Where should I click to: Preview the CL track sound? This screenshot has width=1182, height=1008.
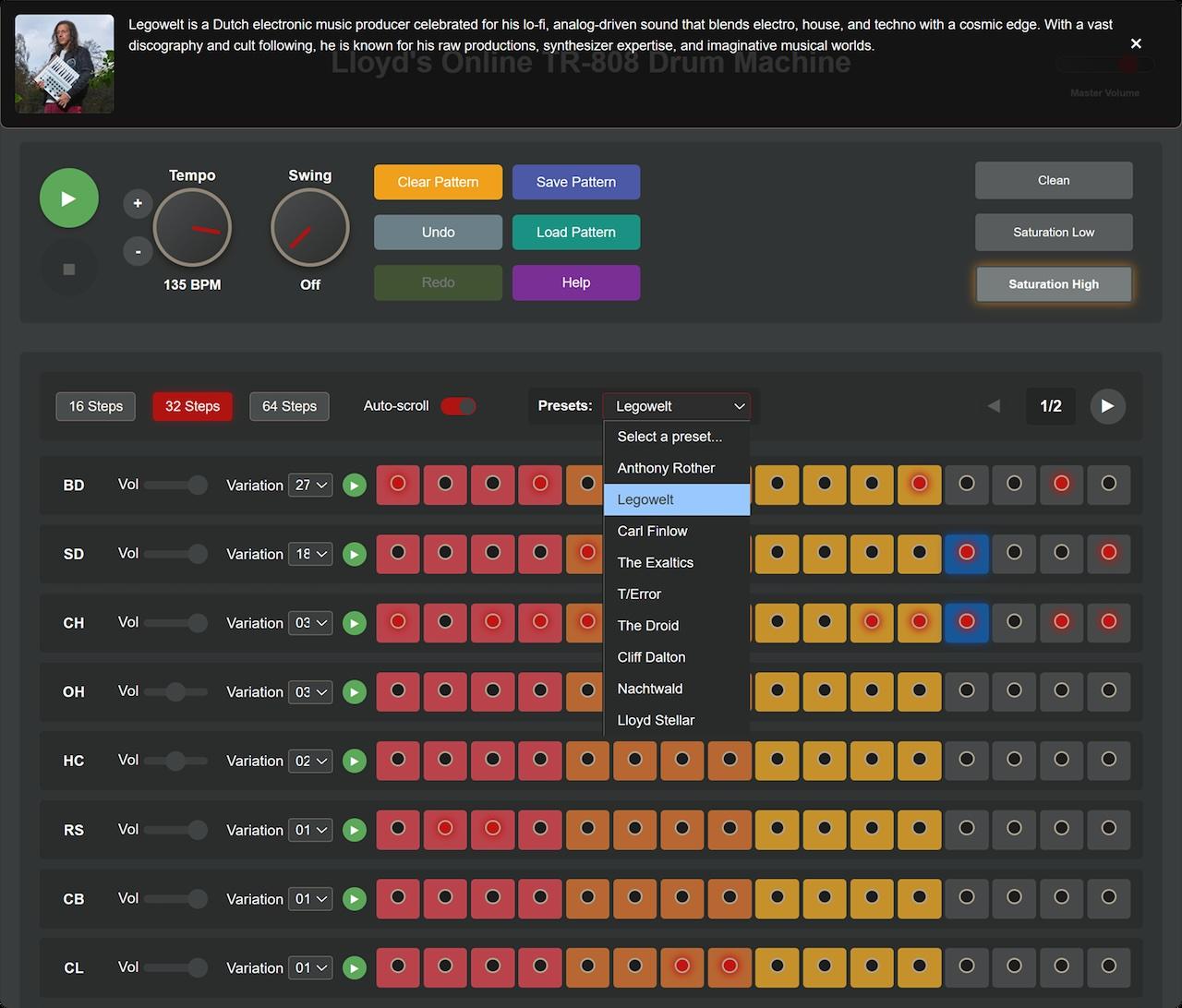point(354,968)
